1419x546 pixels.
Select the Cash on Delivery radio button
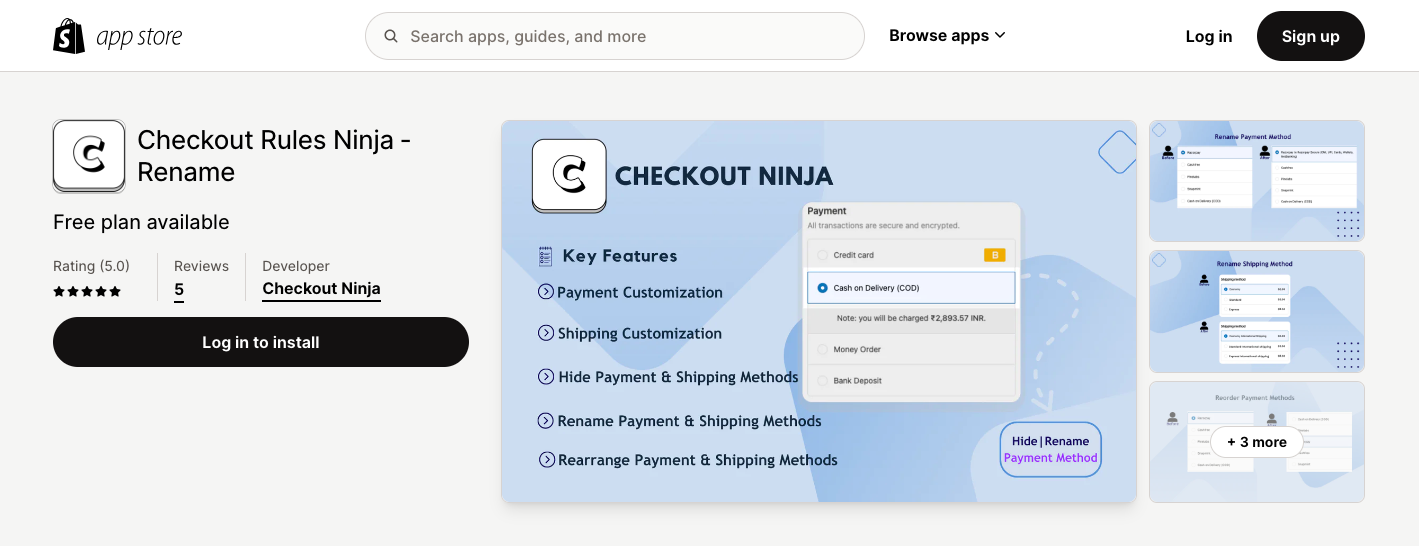(x=822, y=288)
